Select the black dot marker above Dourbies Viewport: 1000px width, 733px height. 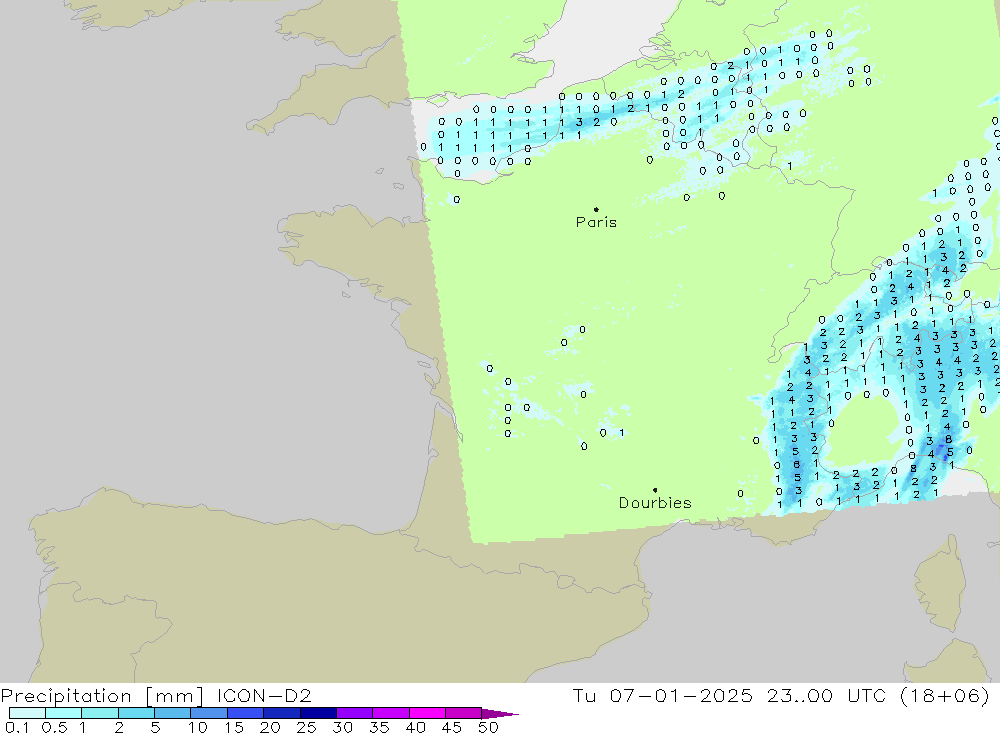click(x=655, y=490)
